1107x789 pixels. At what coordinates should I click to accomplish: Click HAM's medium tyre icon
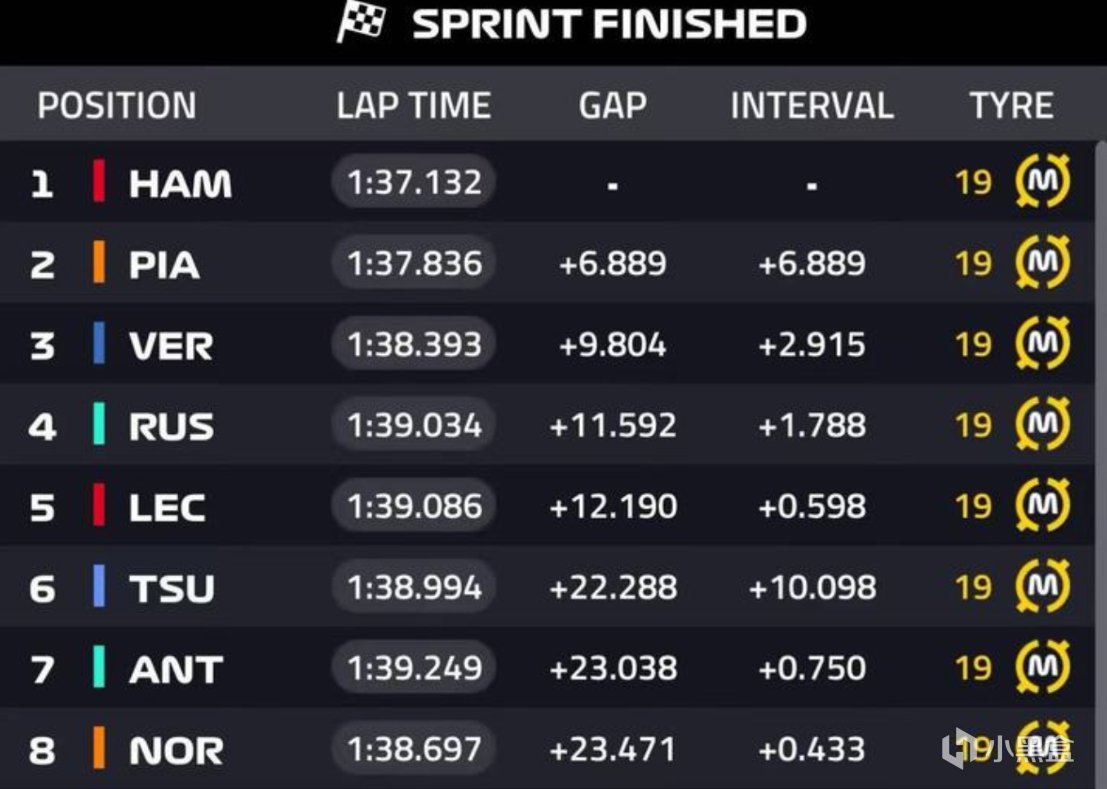click(x=1042, y=182)
